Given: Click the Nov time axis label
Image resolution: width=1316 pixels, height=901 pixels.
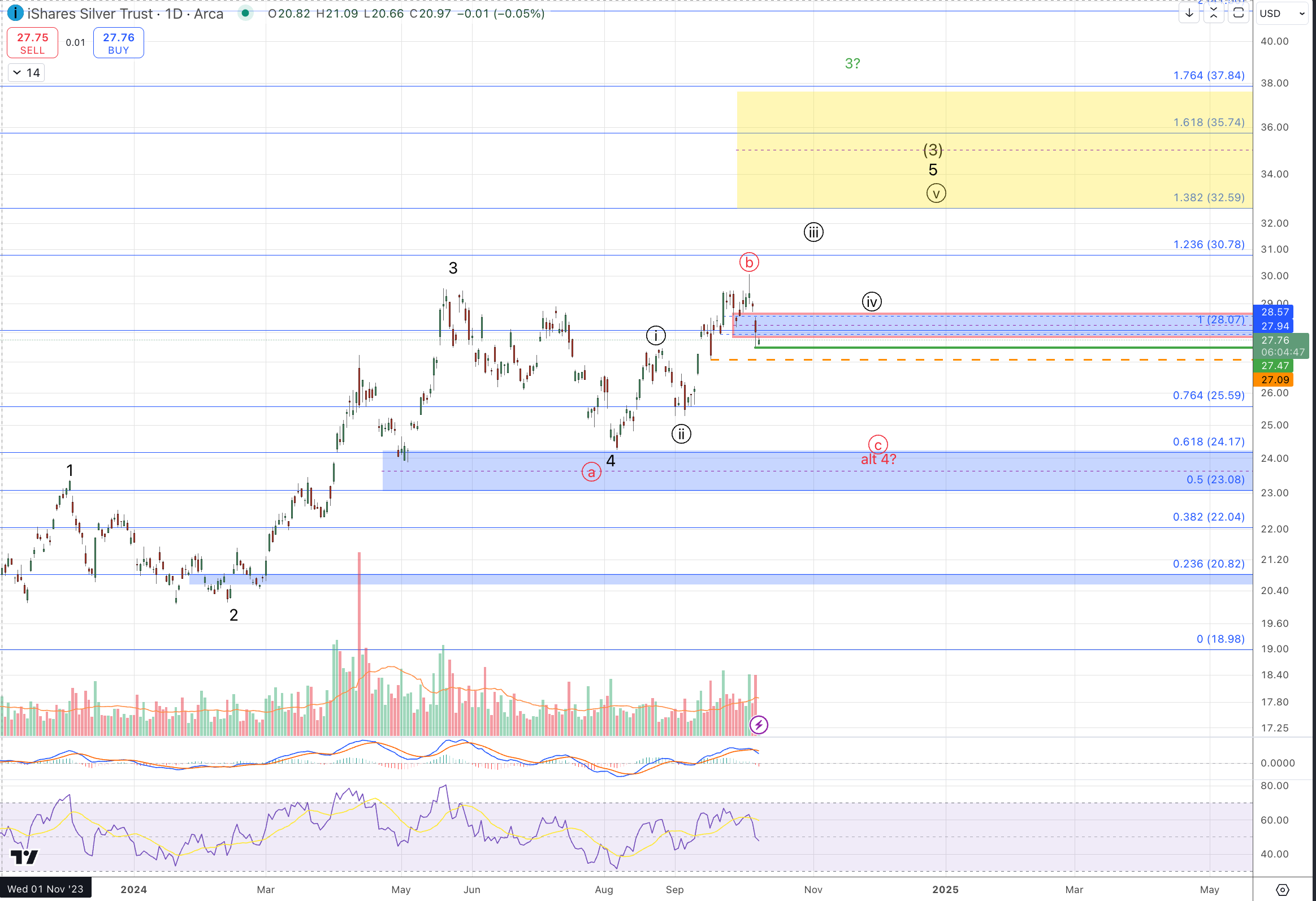Looking at the screenshot, I should point(813,890).
